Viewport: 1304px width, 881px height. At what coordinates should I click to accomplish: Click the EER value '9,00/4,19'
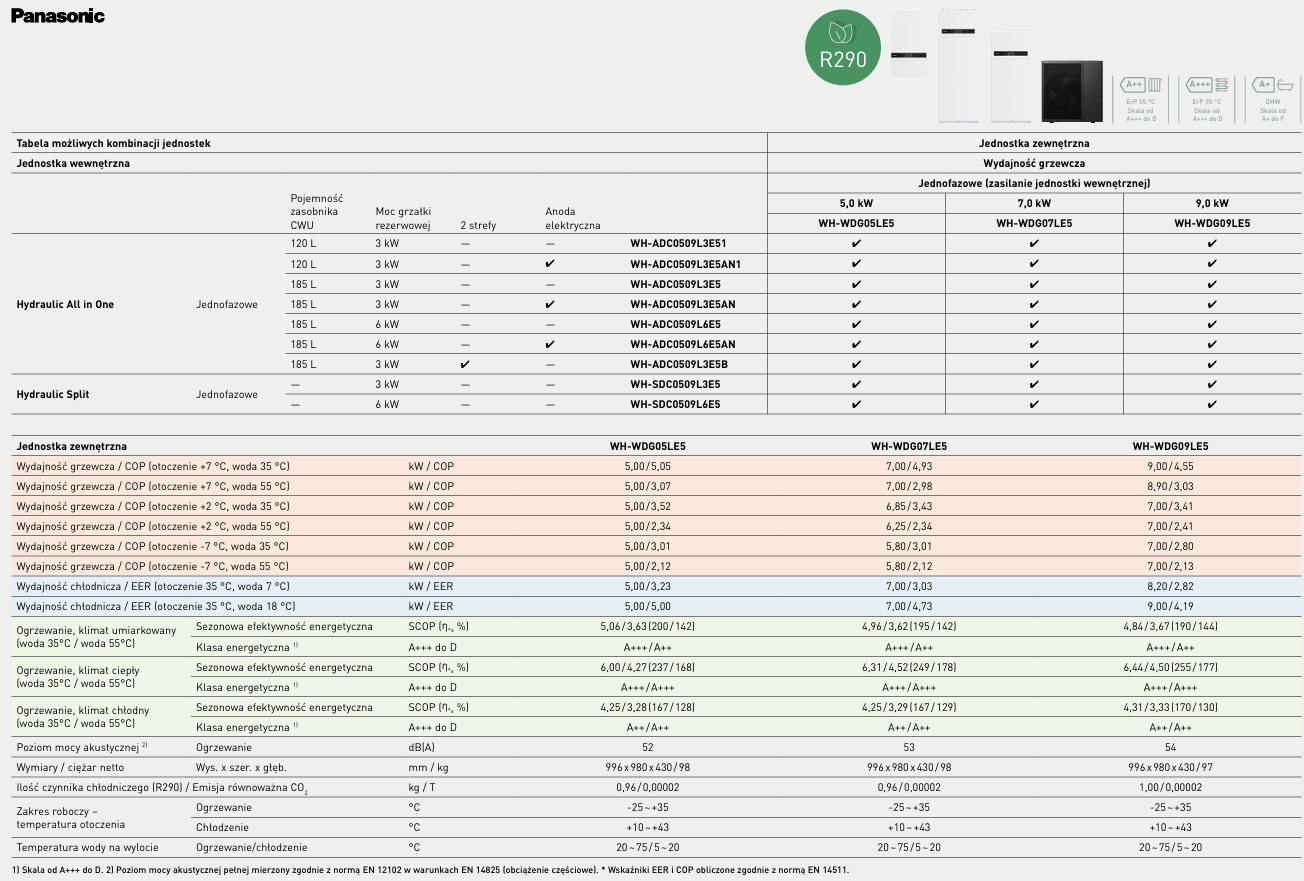pyautogui.click(x=1170, y=606)
